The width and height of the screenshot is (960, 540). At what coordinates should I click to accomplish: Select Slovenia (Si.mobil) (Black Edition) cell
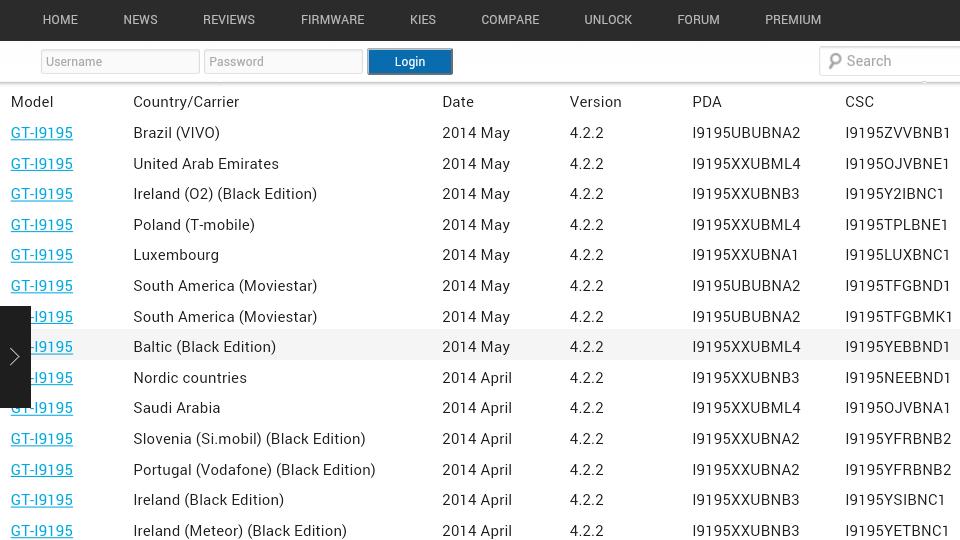[x=249, y=439]
